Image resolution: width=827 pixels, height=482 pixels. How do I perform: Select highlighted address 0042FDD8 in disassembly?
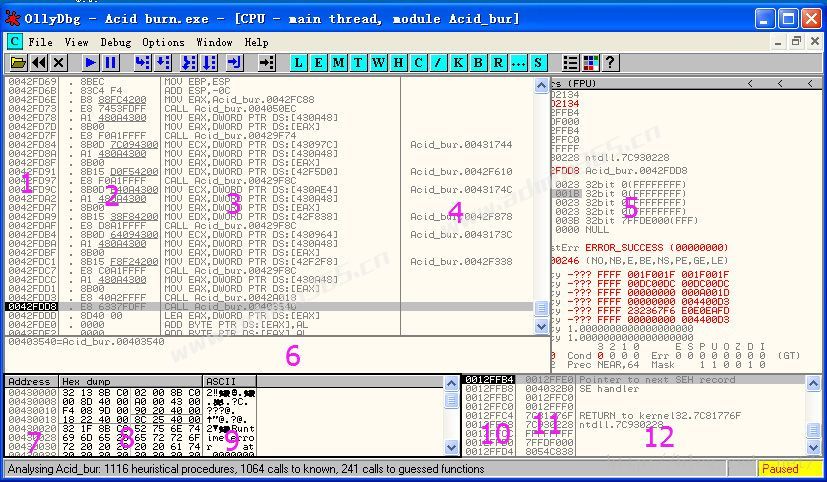pyautogui.click(x=32, y=306)
